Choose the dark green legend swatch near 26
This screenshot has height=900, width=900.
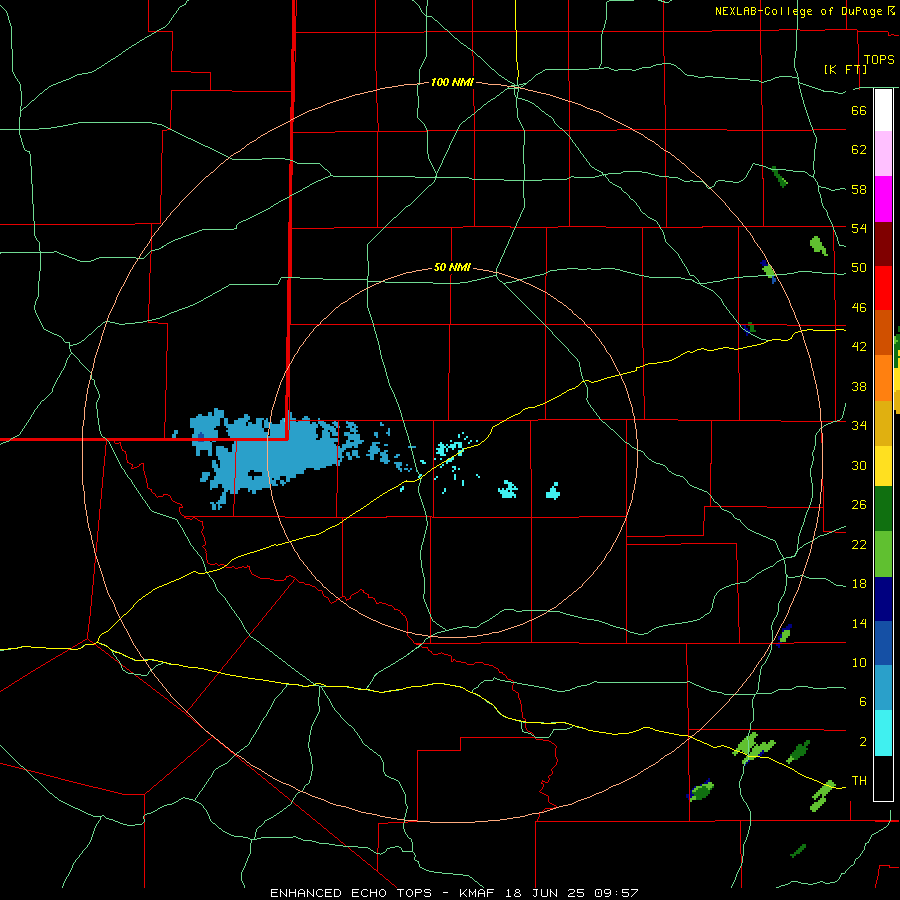point(883,509)
